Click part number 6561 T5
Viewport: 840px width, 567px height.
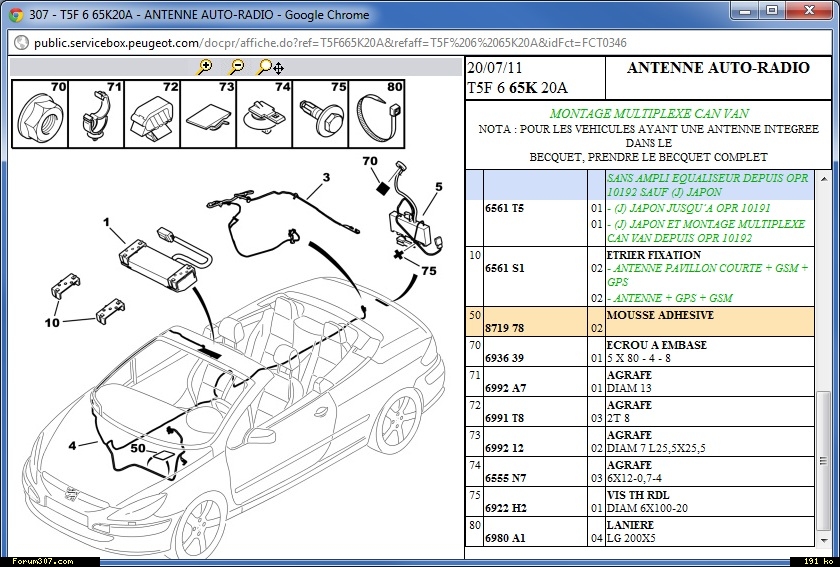pyautogui.click(x=504, y=208)
